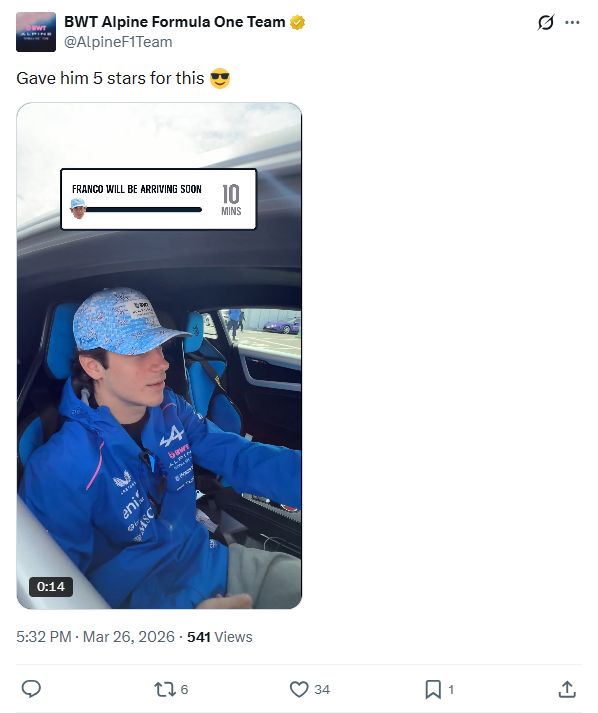This screenshot has height=713, width=598.
Task: Click the 0:14 video duration badge
Action: [51, 587]
